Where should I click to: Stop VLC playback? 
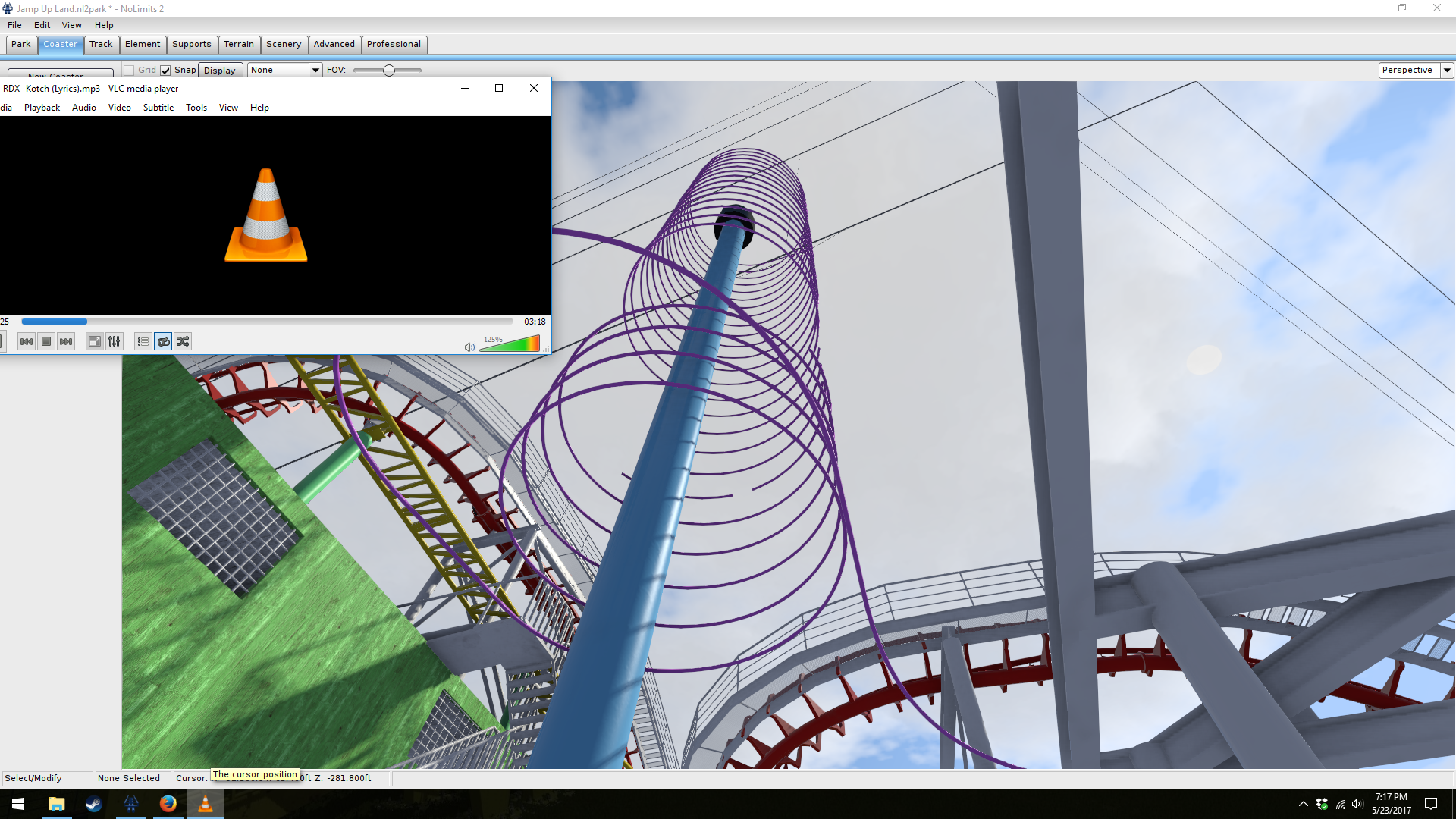(46, 342)
